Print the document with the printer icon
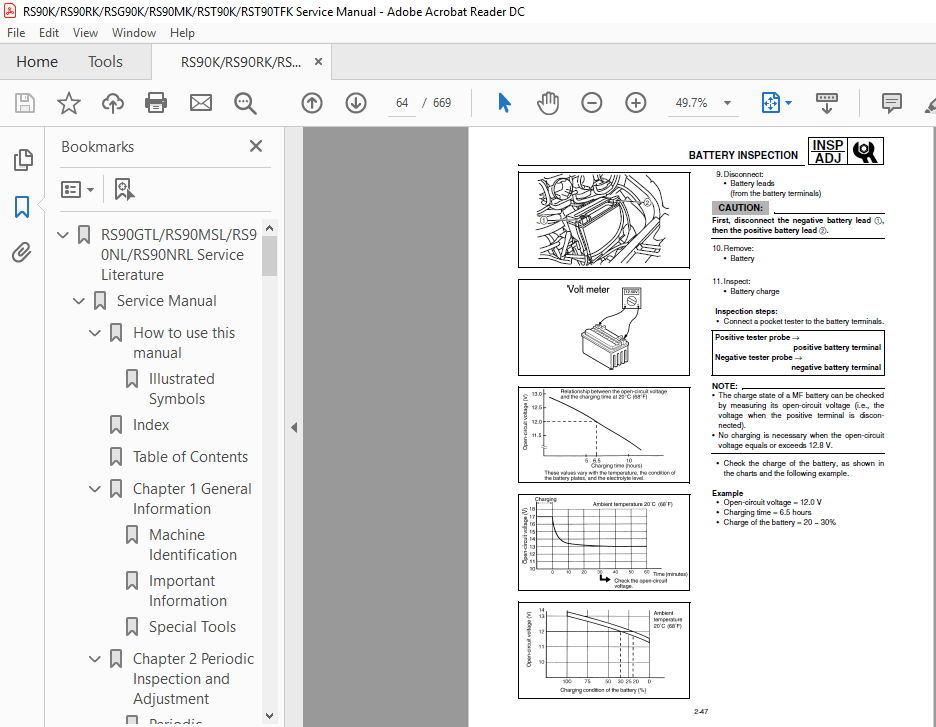 (156, 103)
